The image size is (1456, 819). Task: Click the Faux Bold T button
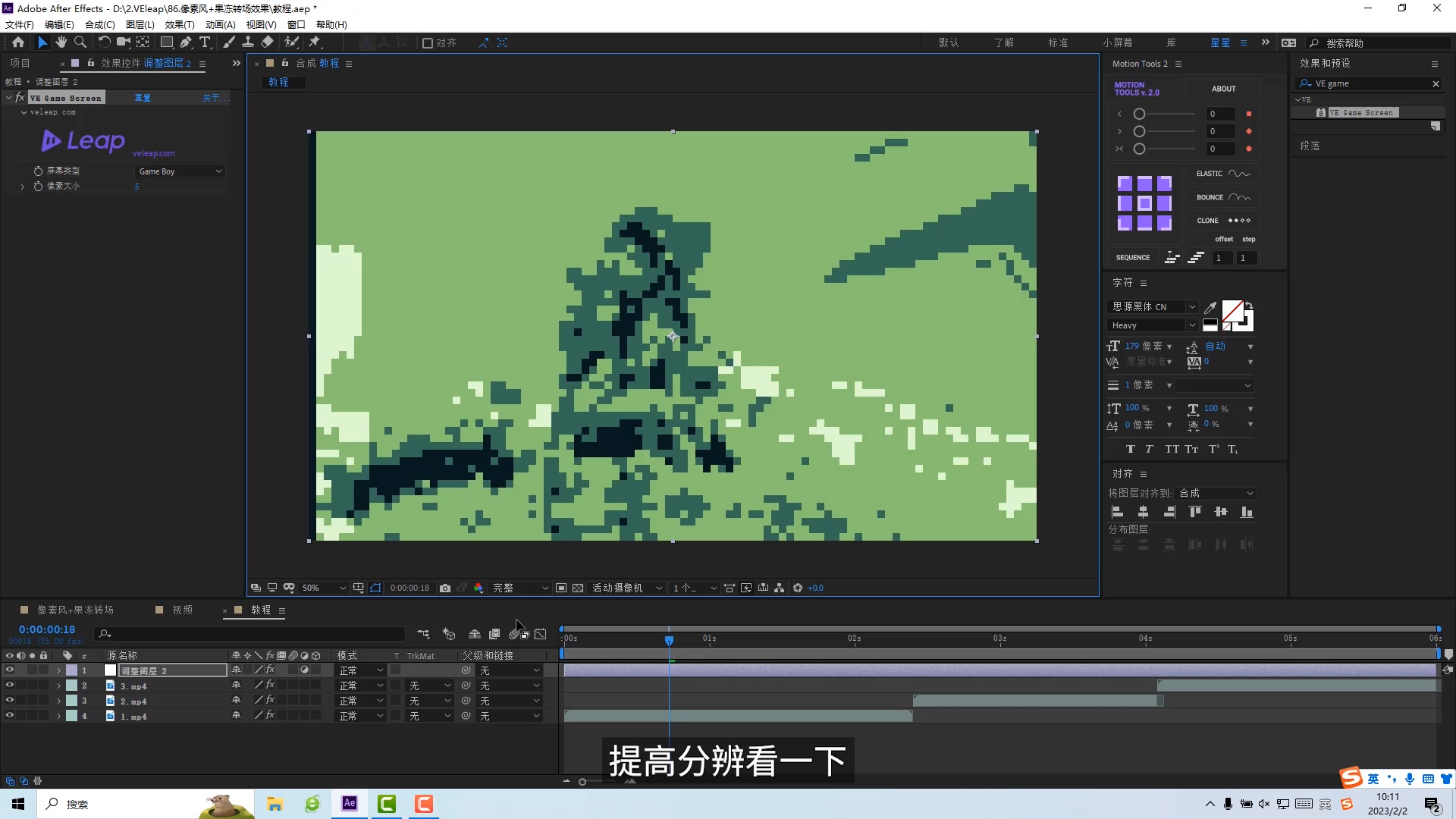coord(1131,449)
